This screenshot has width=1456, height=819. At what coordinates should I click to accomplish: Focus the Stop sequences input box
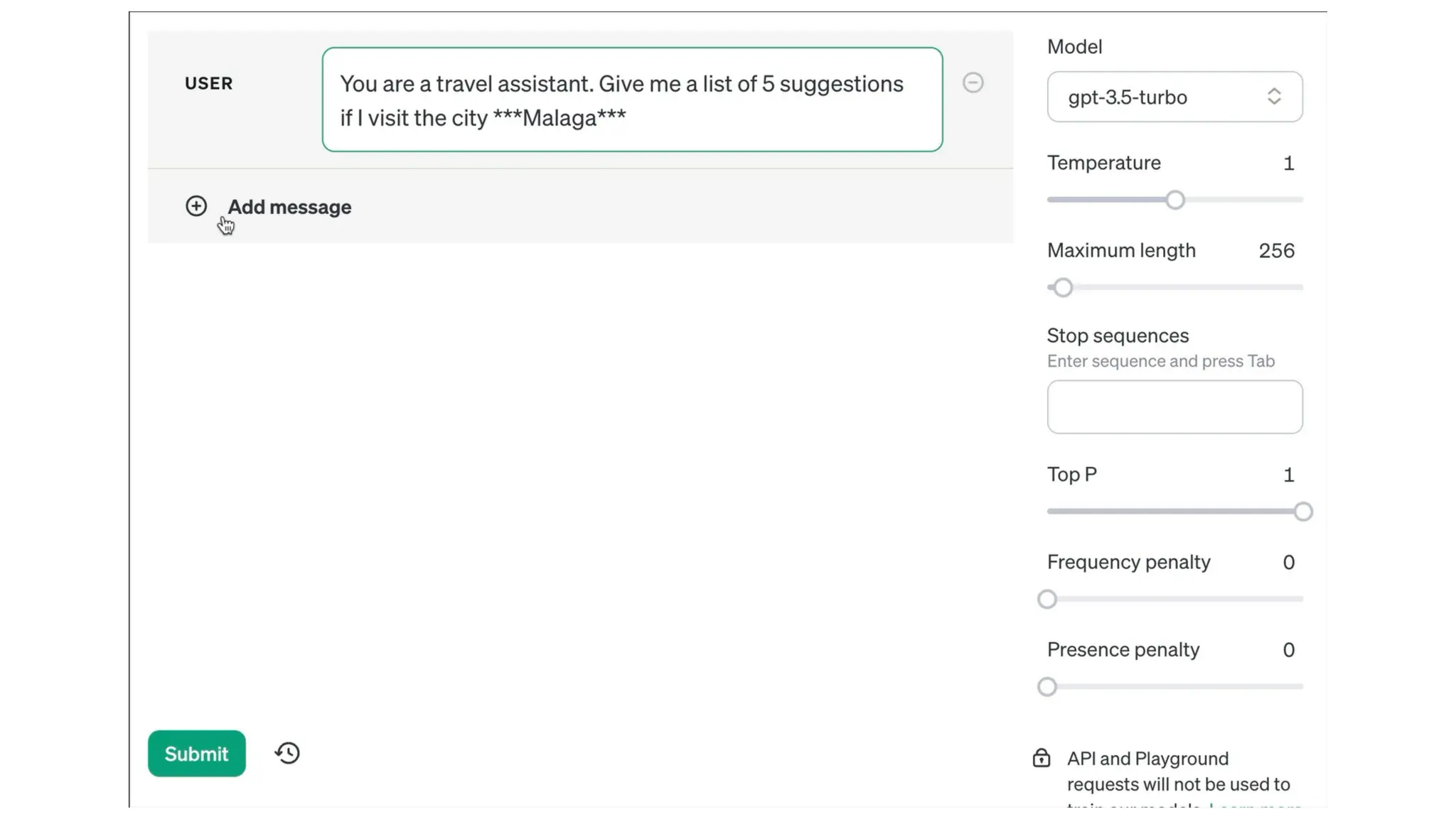1174,407
